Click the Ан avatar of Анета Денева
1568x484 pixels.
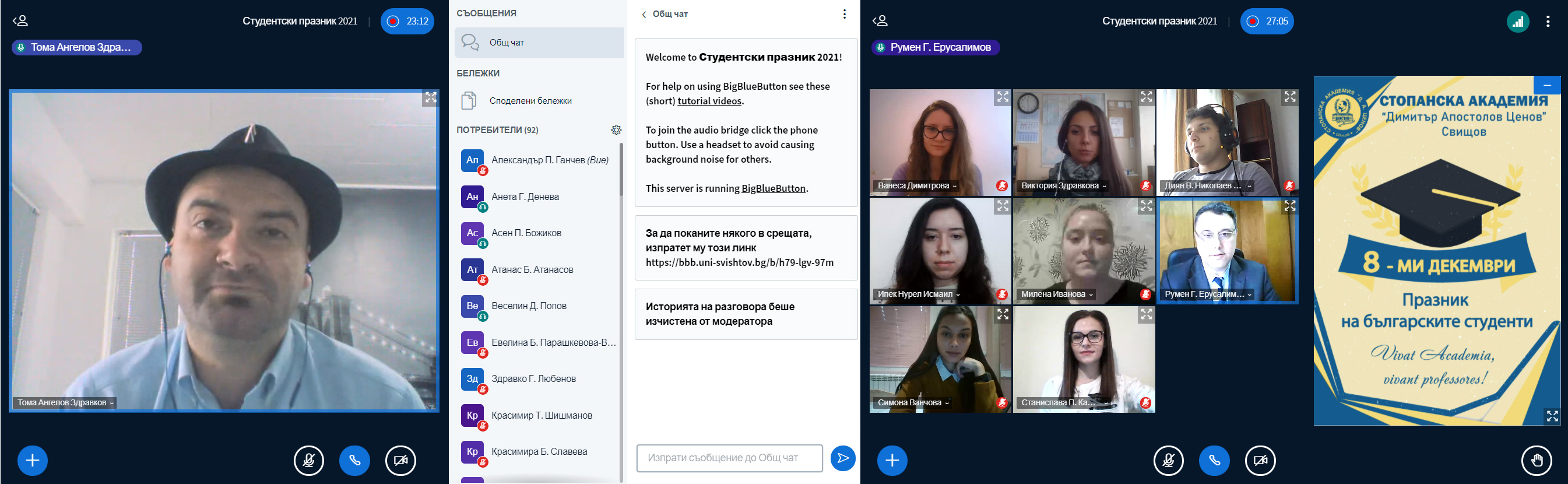(472, 197)
